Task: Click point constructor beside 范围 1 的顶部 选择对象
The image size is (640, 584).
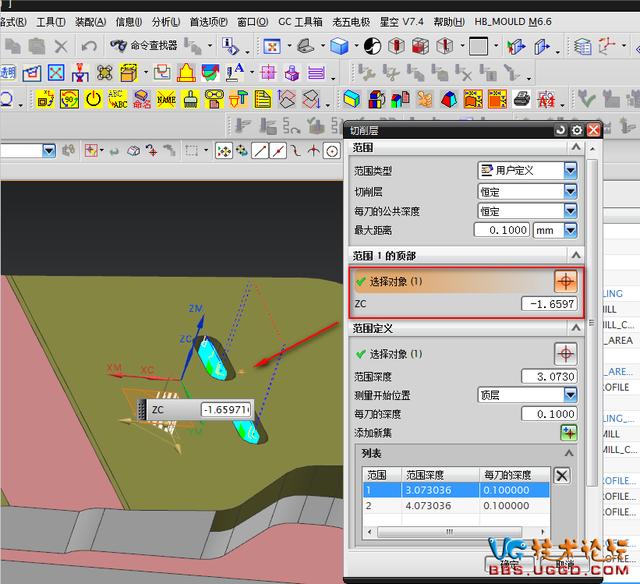Action: 566,281
